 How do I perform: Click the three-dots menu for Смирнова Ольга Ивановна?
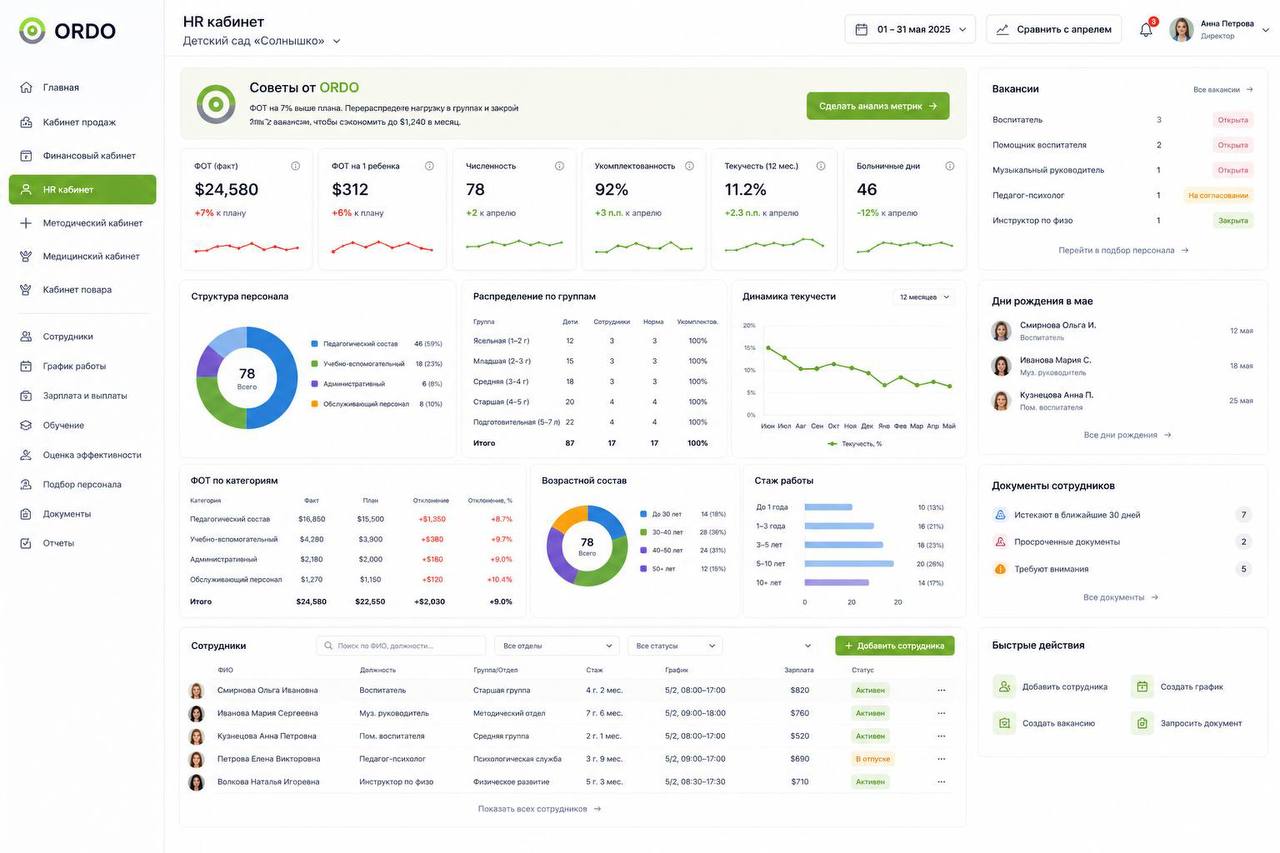(x=941, y=690)
